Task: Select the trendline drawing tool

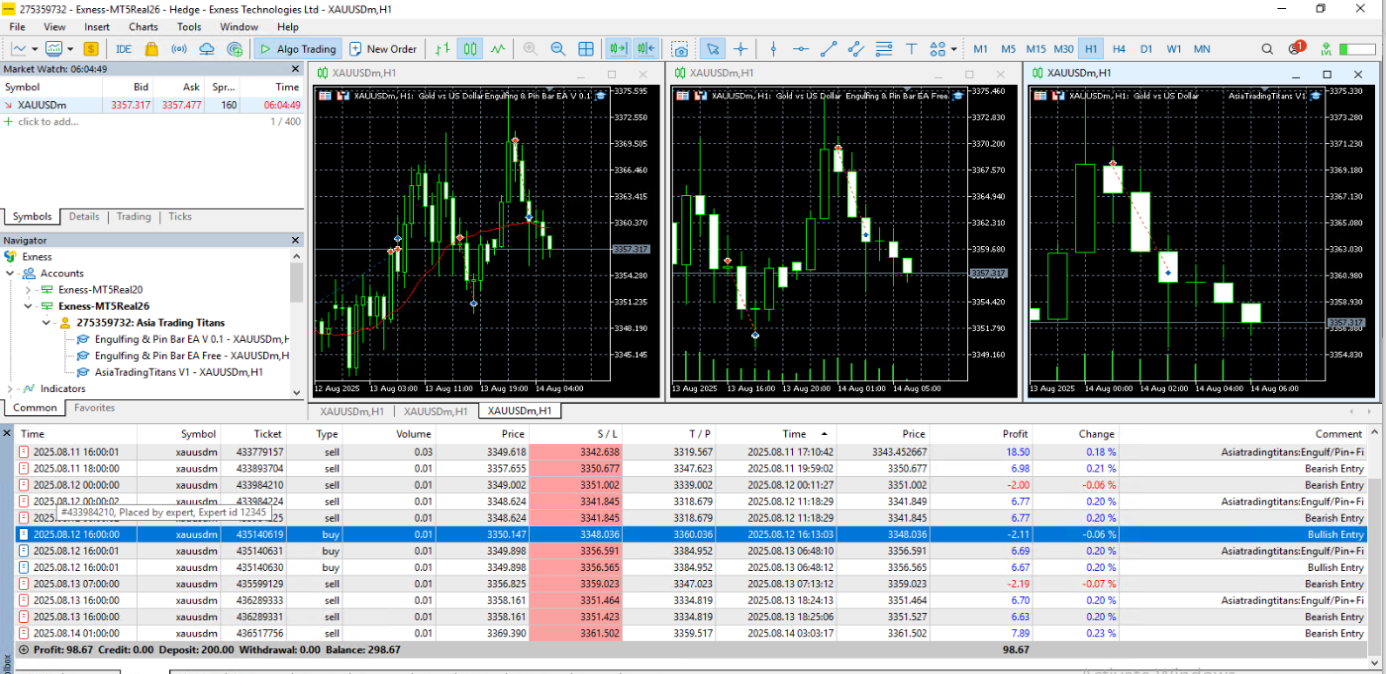Action: click(x=829, y=48)
